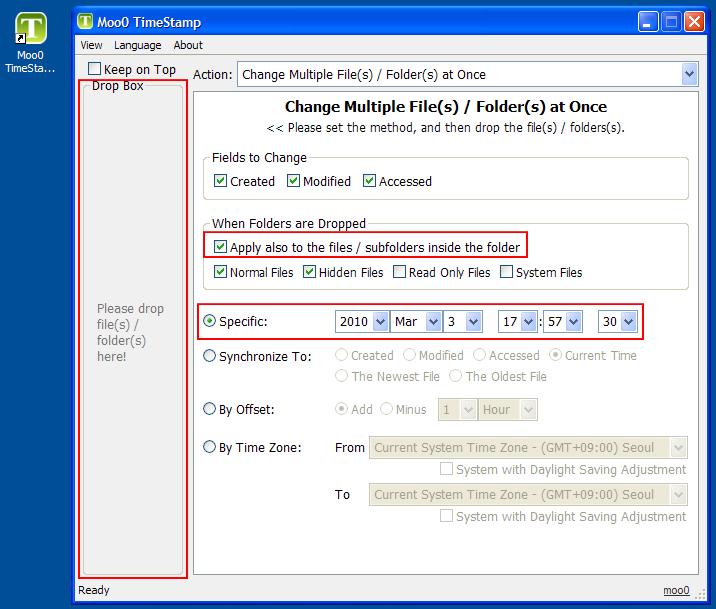Viewport: 716px width, 609px height.
Task: Enable the System Files checkbox
Action: [506, 272]
